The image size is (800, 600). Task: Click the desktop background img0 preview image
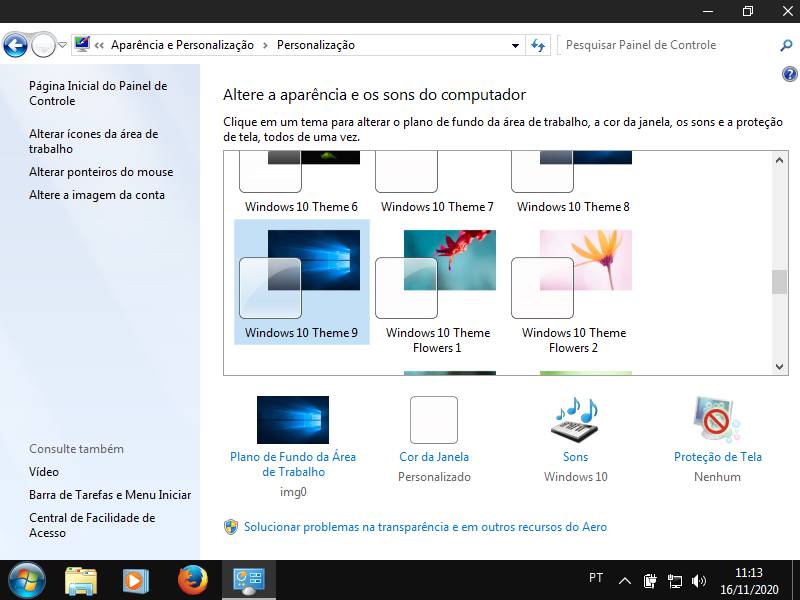[293, 420]
